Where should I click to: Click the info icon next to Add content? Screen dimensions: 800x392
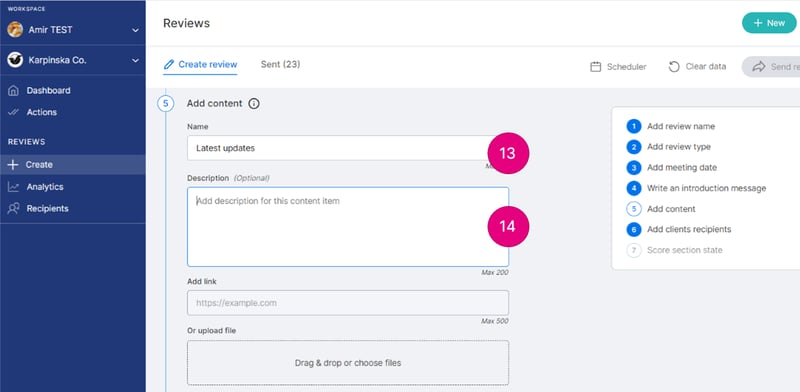254,104
